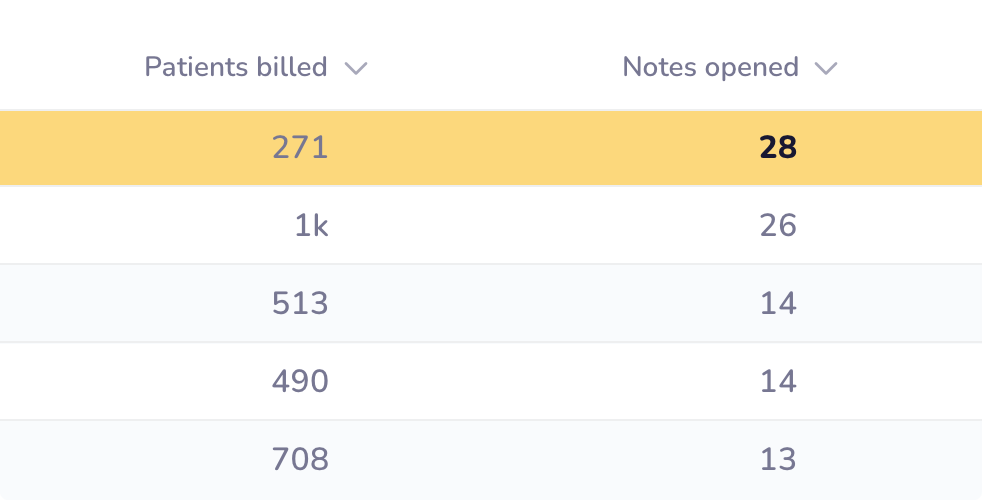Click the blank header area between the columns
Image resolution: width=982 pixels, height=500 pixels.
490,67
